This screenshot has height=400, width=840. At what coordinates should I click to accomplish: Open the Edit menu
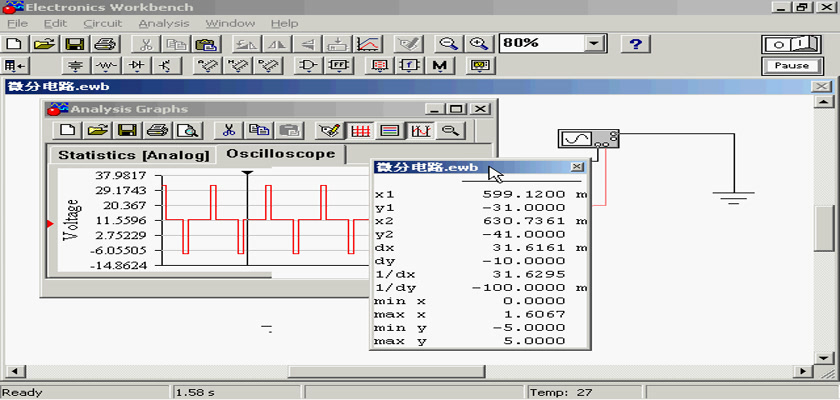point(55,24)
